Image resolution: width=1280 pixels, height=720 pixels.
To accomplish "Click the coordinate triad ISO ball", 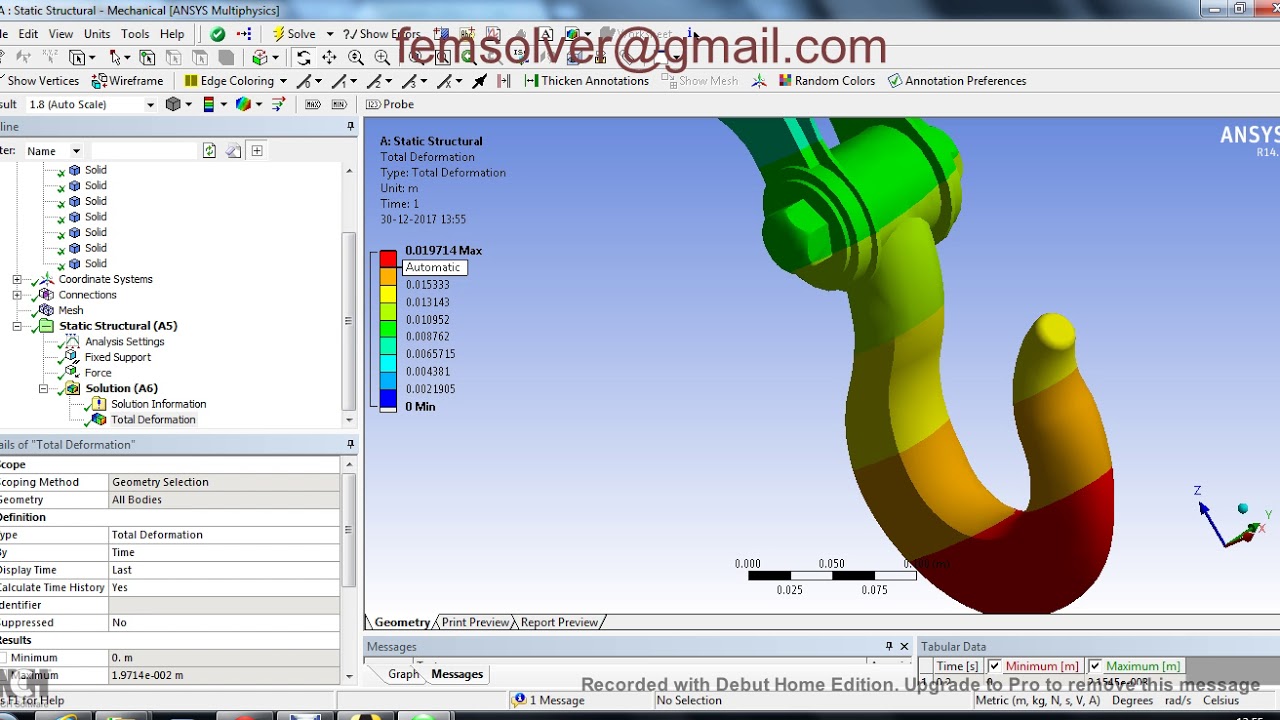I will pyautogui.click(x=1243, y=509).
